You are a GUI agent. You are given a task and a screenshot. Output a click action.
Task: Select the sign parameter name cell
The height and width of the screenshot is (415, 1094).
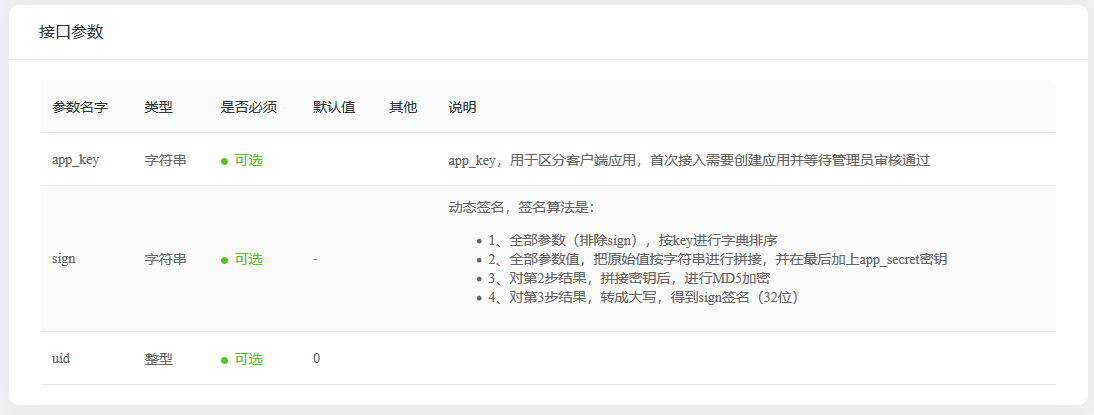point(63,259)
